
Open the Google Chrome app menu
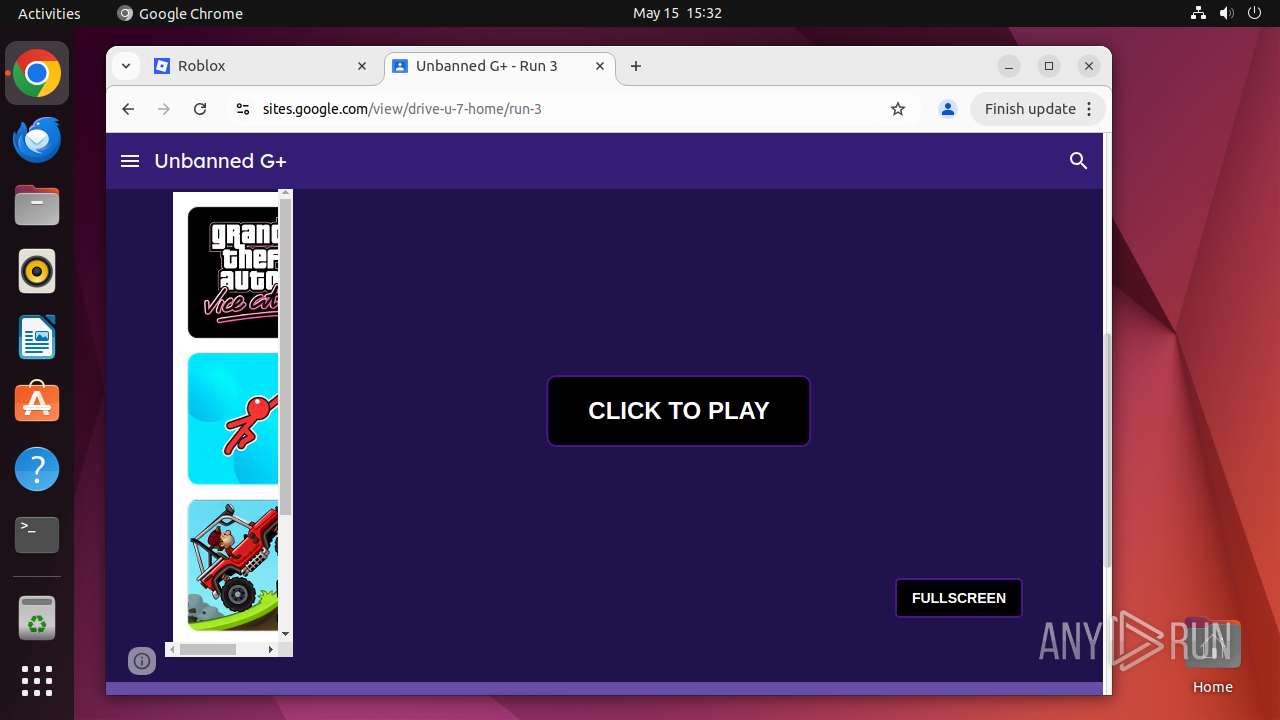point(180,13)
